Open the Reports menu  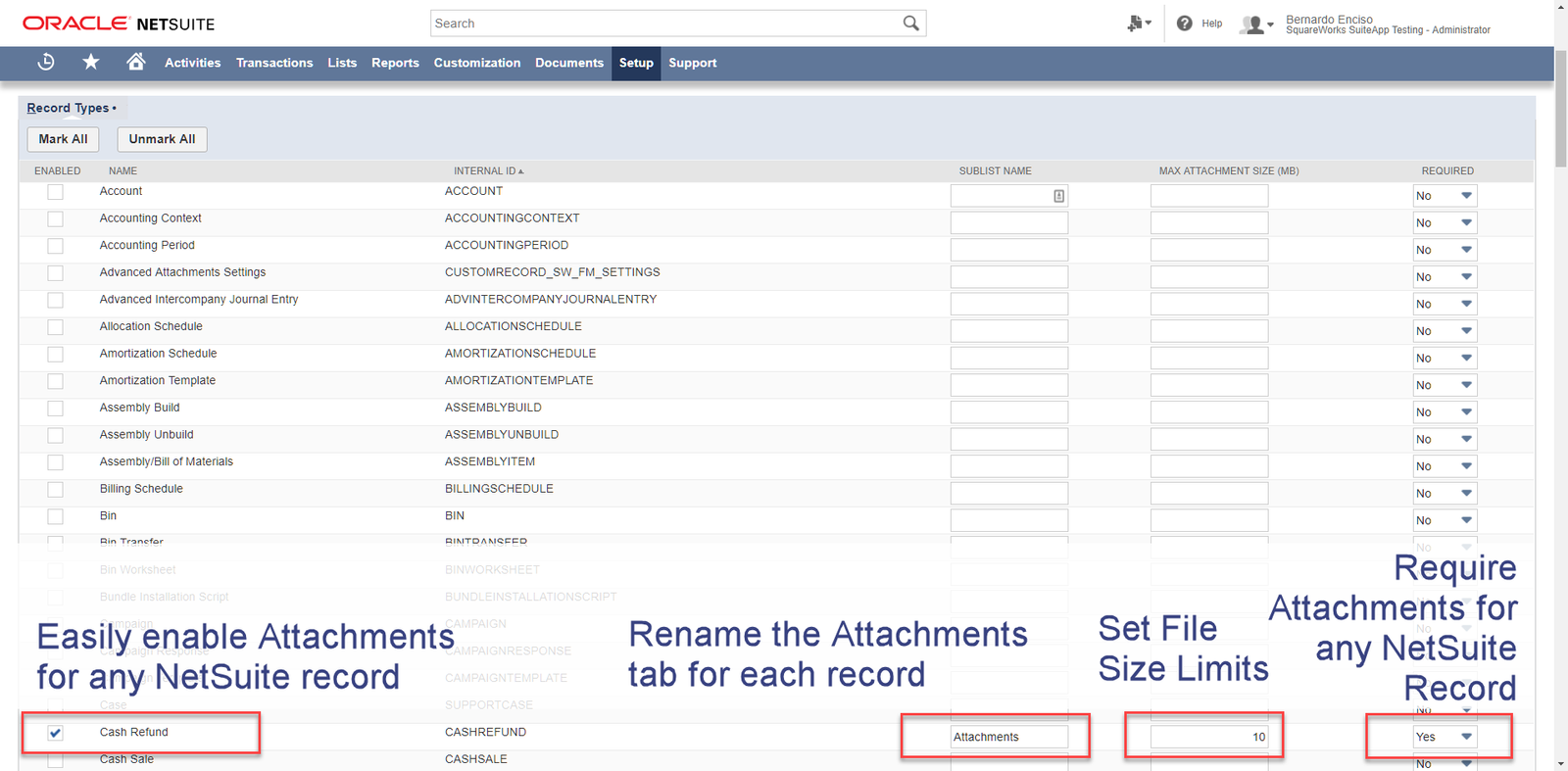pyautogui.click(x=395, y=63)
